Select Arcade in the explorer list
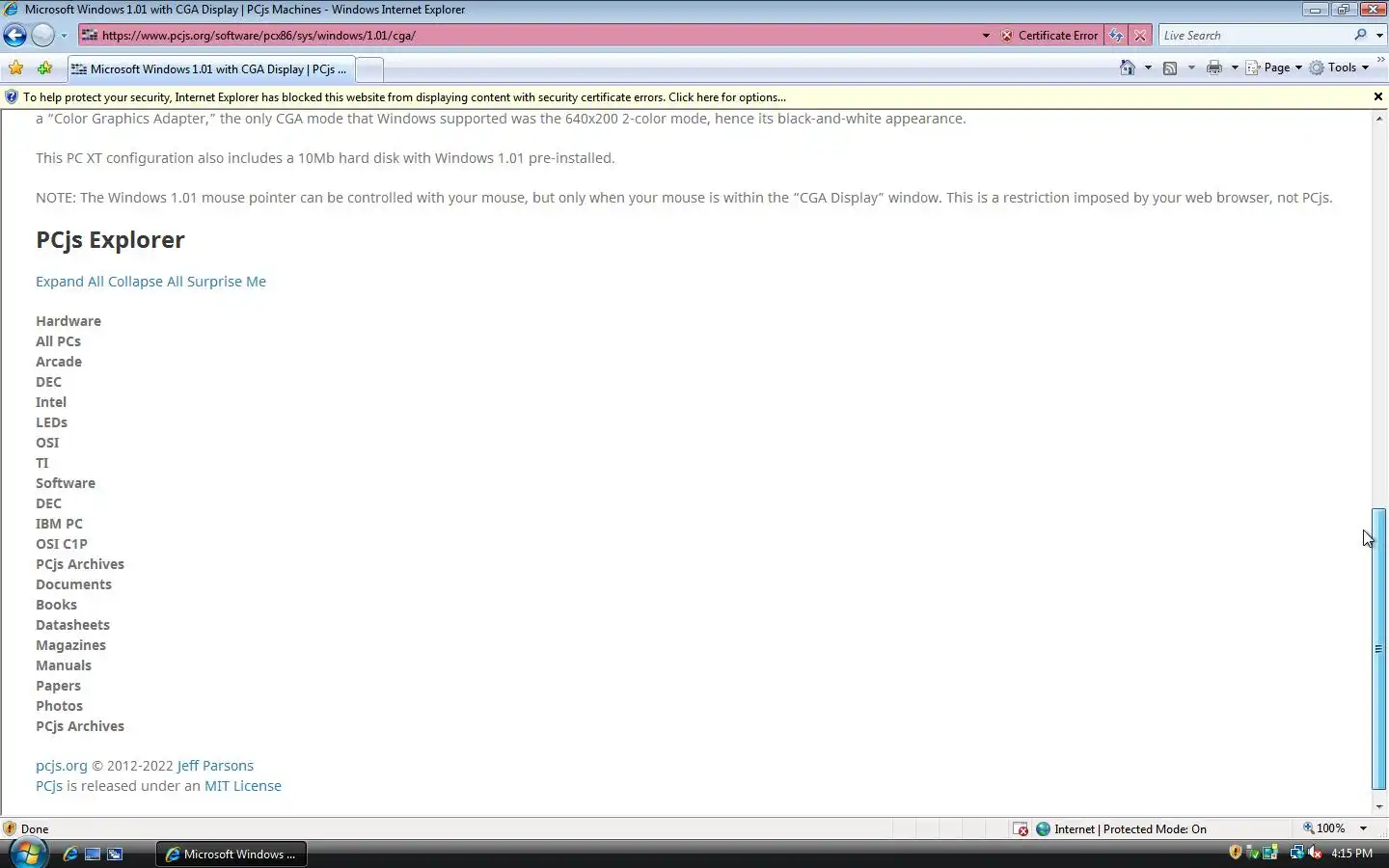This screenshot has width=1389, height=868. (59, 362)
